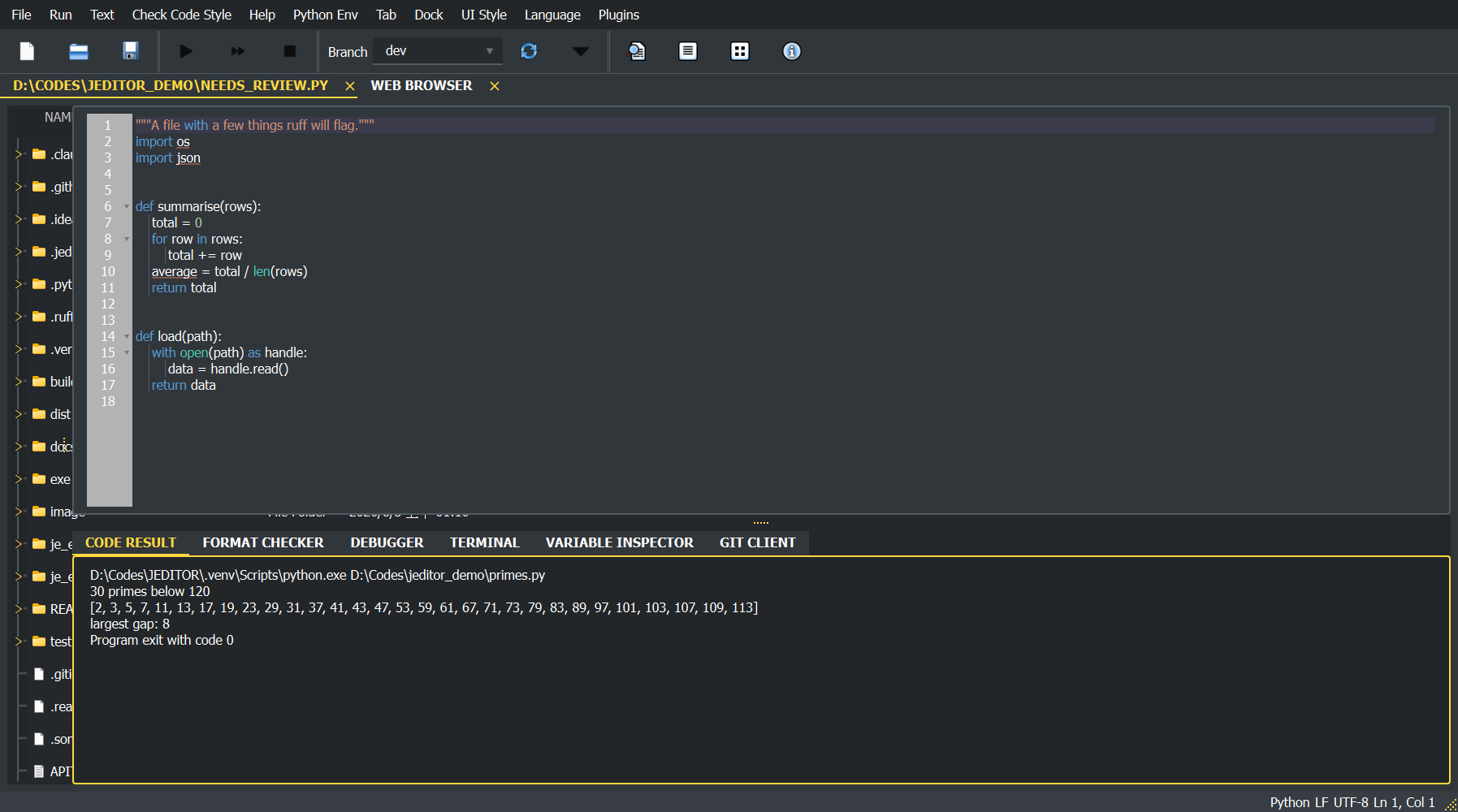Expand the .venv folder in file tree
This screenshot has height=812, width=1458.
pos(19,349)
